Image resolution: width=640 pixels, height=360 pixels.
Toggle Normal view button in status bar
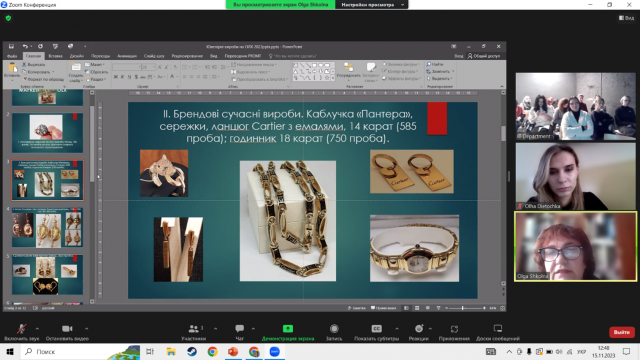pos(406,308)
